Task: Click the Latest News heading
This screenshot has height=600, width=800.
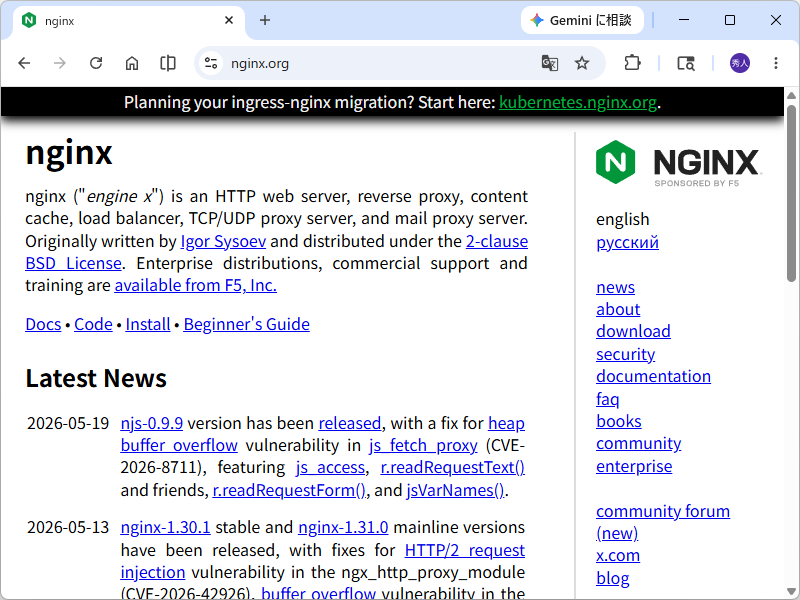Action: (x=96, y=379)
